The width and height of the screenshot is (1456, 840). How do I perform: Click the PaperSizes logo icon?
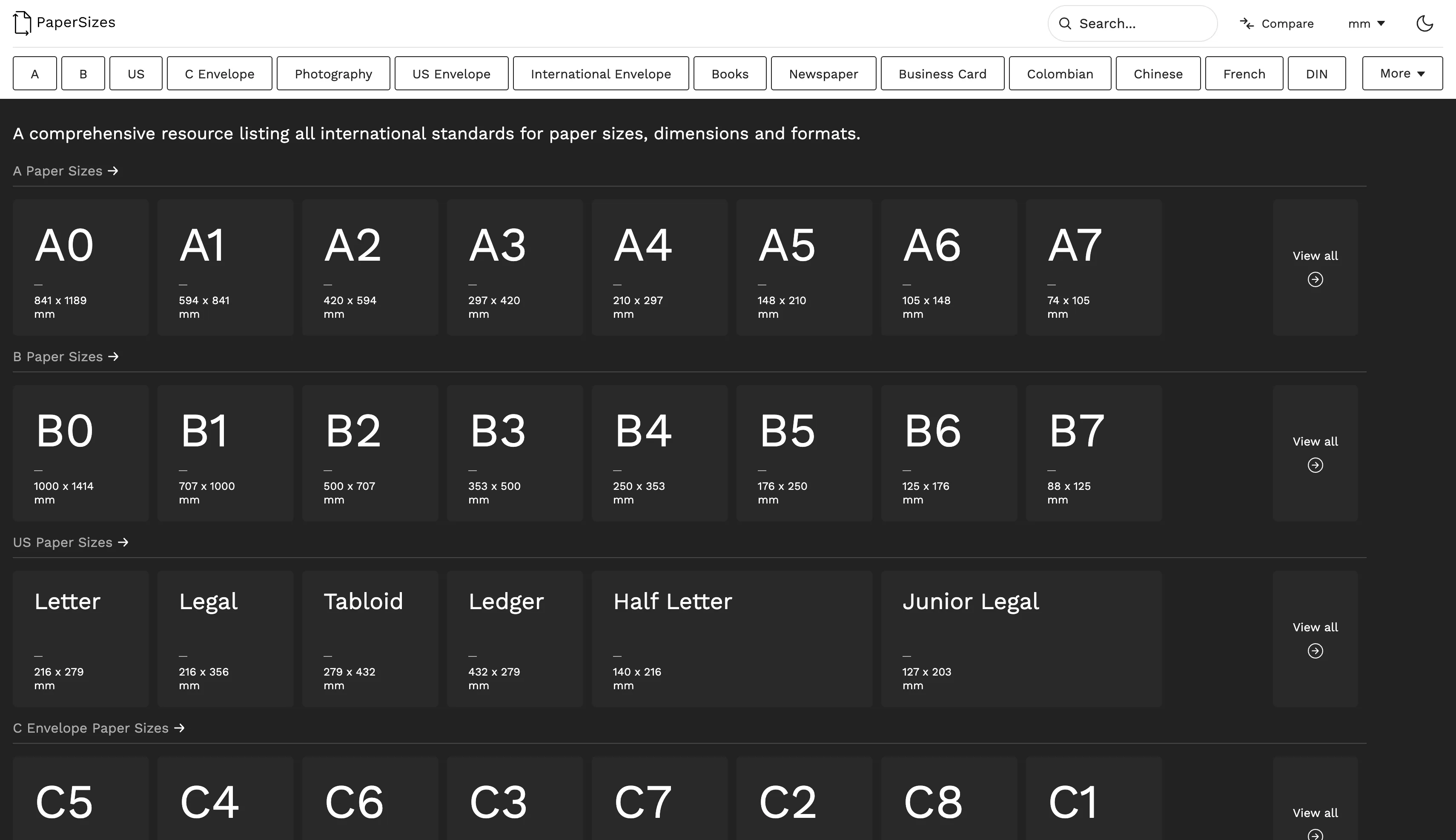(22, 23)
